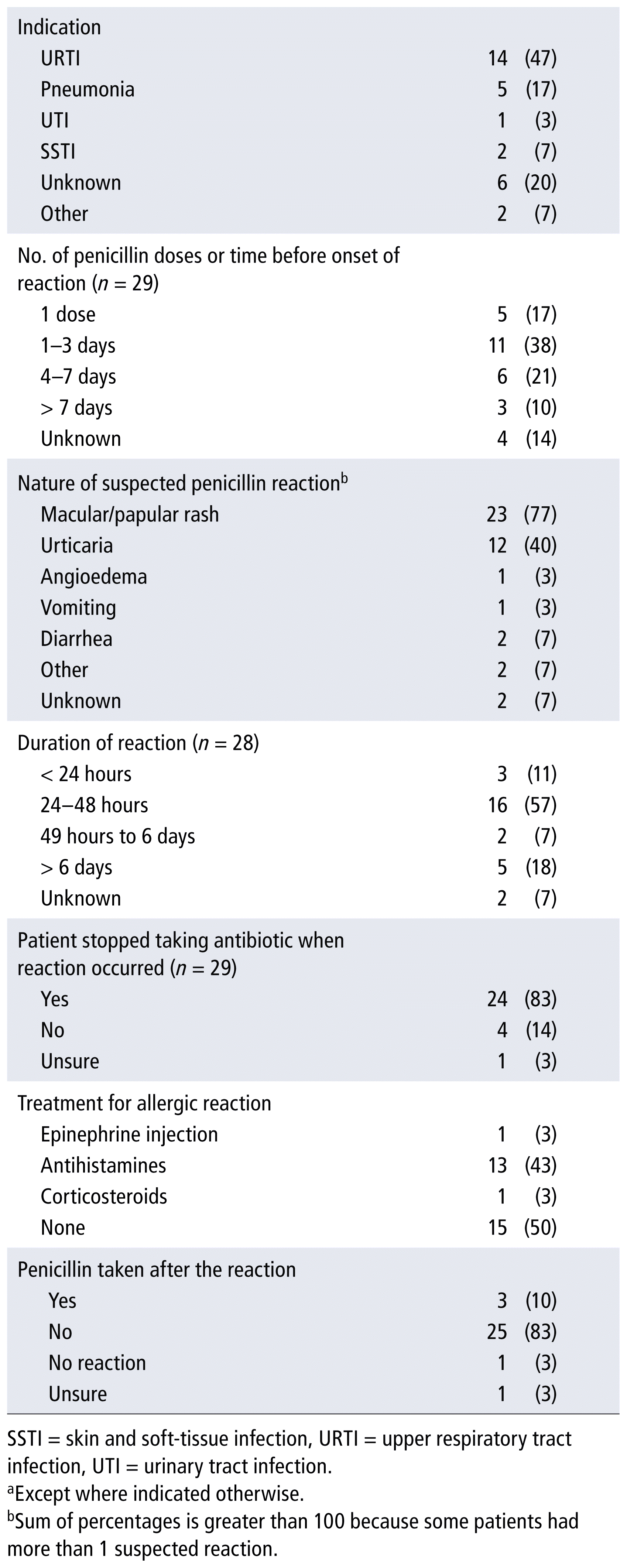The width and height of the screenshot is (627, 1568).
Task: Click the Pneumonia row label
Action: click(87, 89)
